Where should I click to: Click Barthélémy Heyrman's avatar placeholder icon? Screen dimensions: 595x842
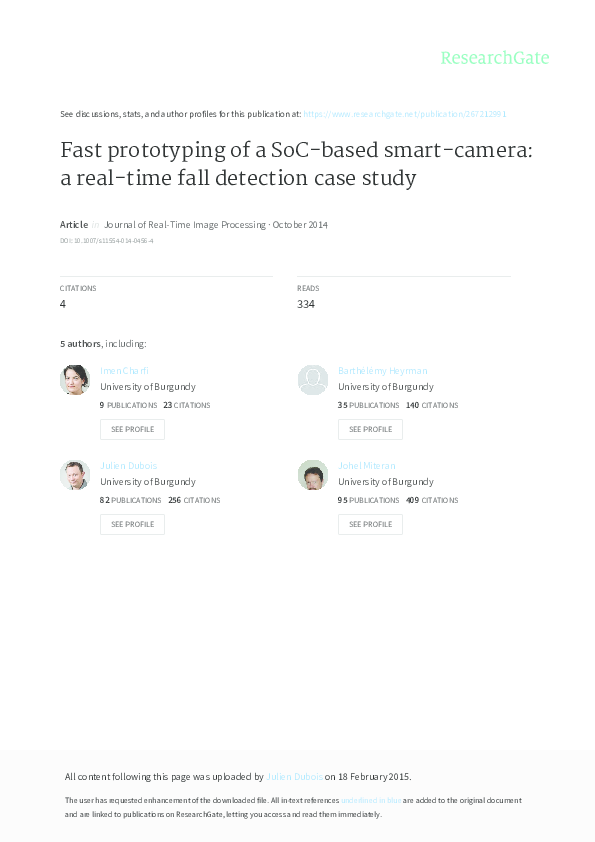pyautogui.click(x=313, y=380)
